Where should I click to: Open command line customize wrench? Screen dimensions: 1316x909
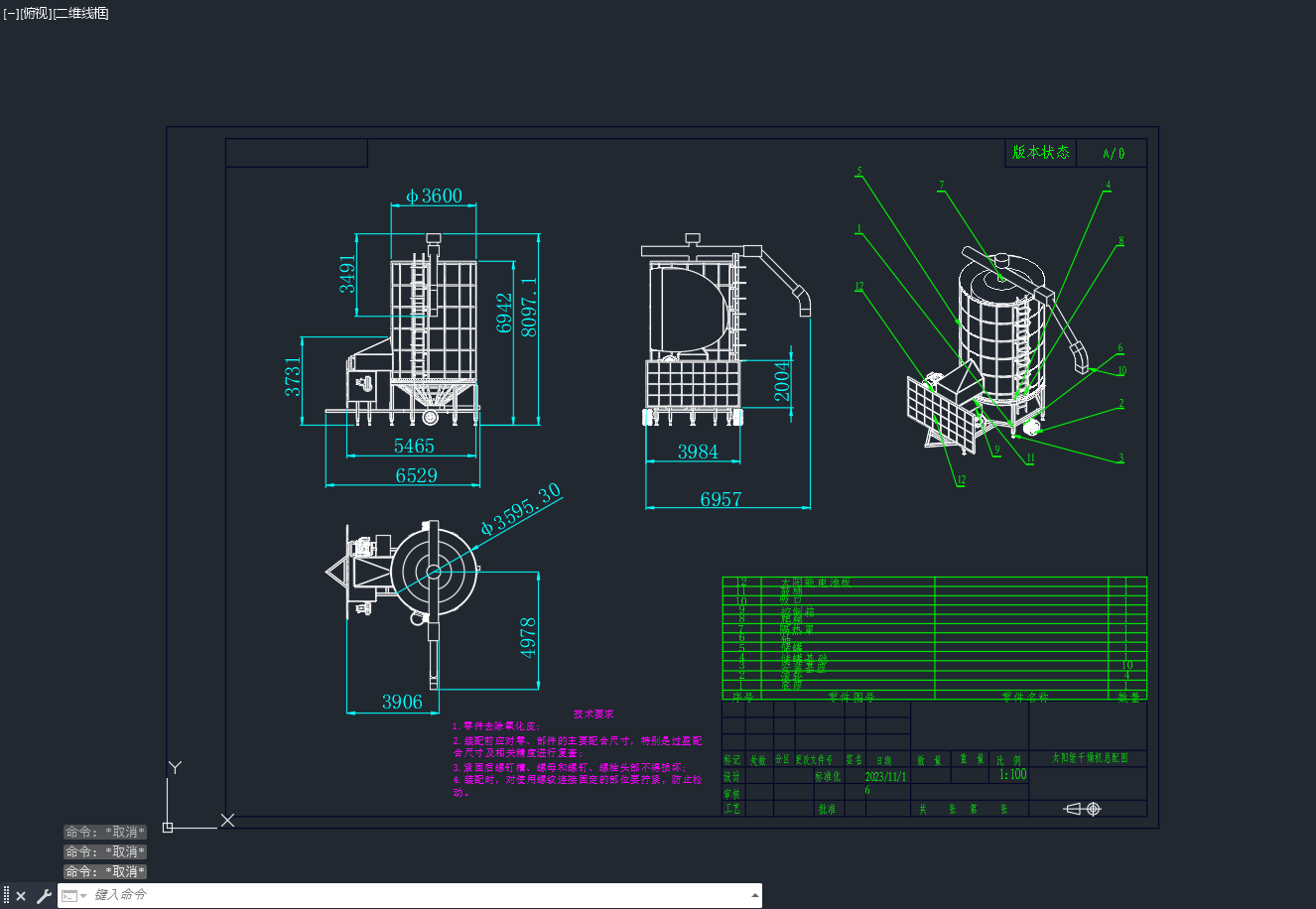coord(44,896)
